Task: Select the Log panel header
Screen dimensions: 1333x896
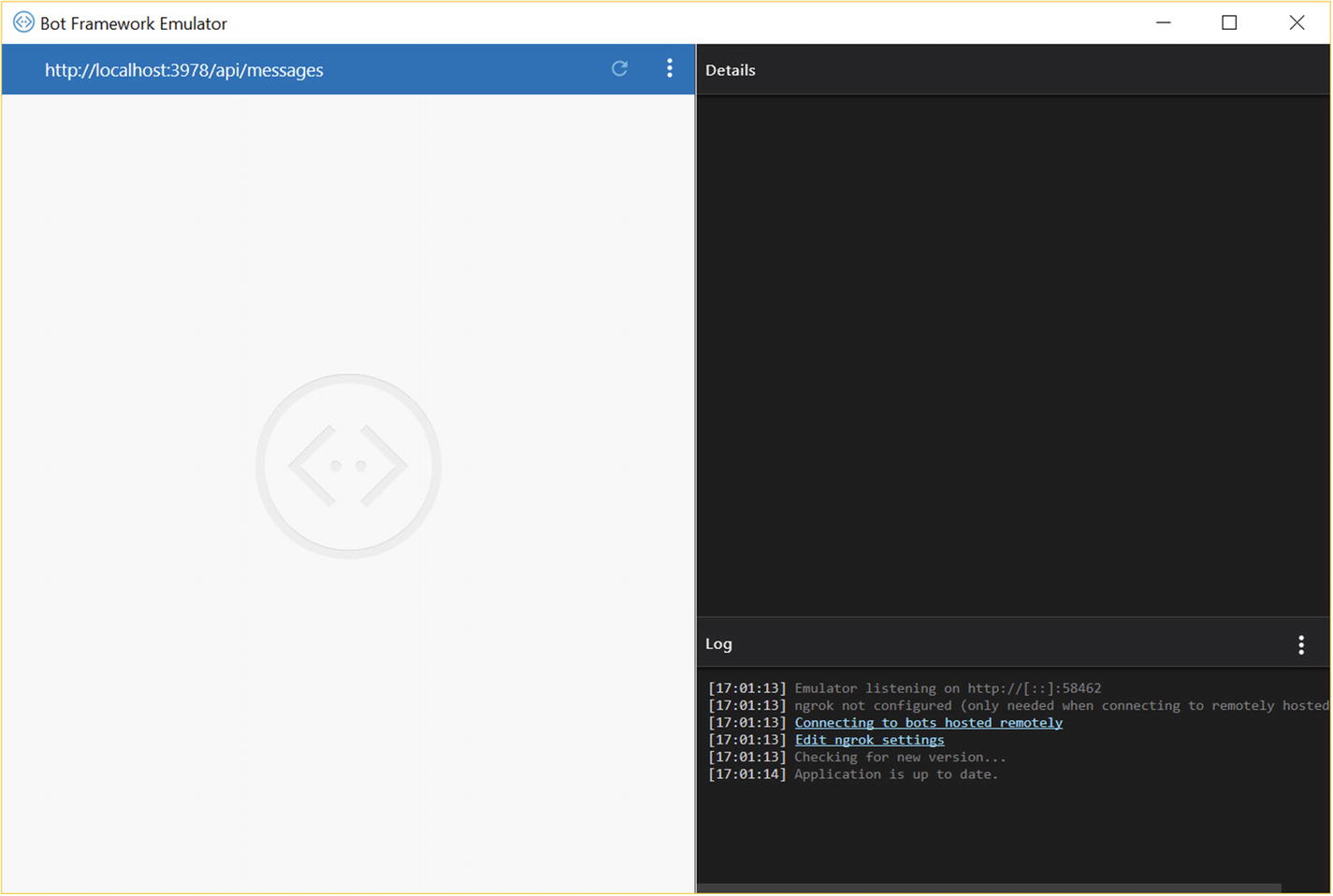Action: [718, 643]
